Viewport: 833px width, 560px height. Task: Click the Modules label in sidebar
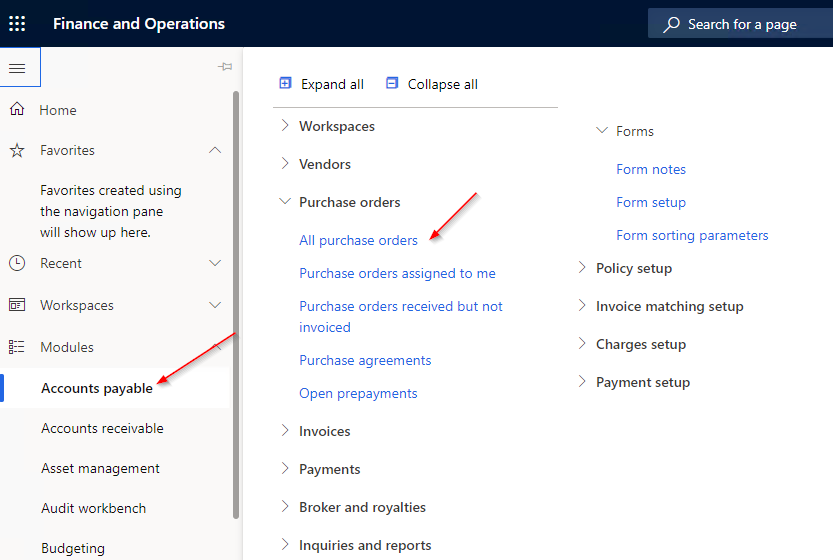67,347
